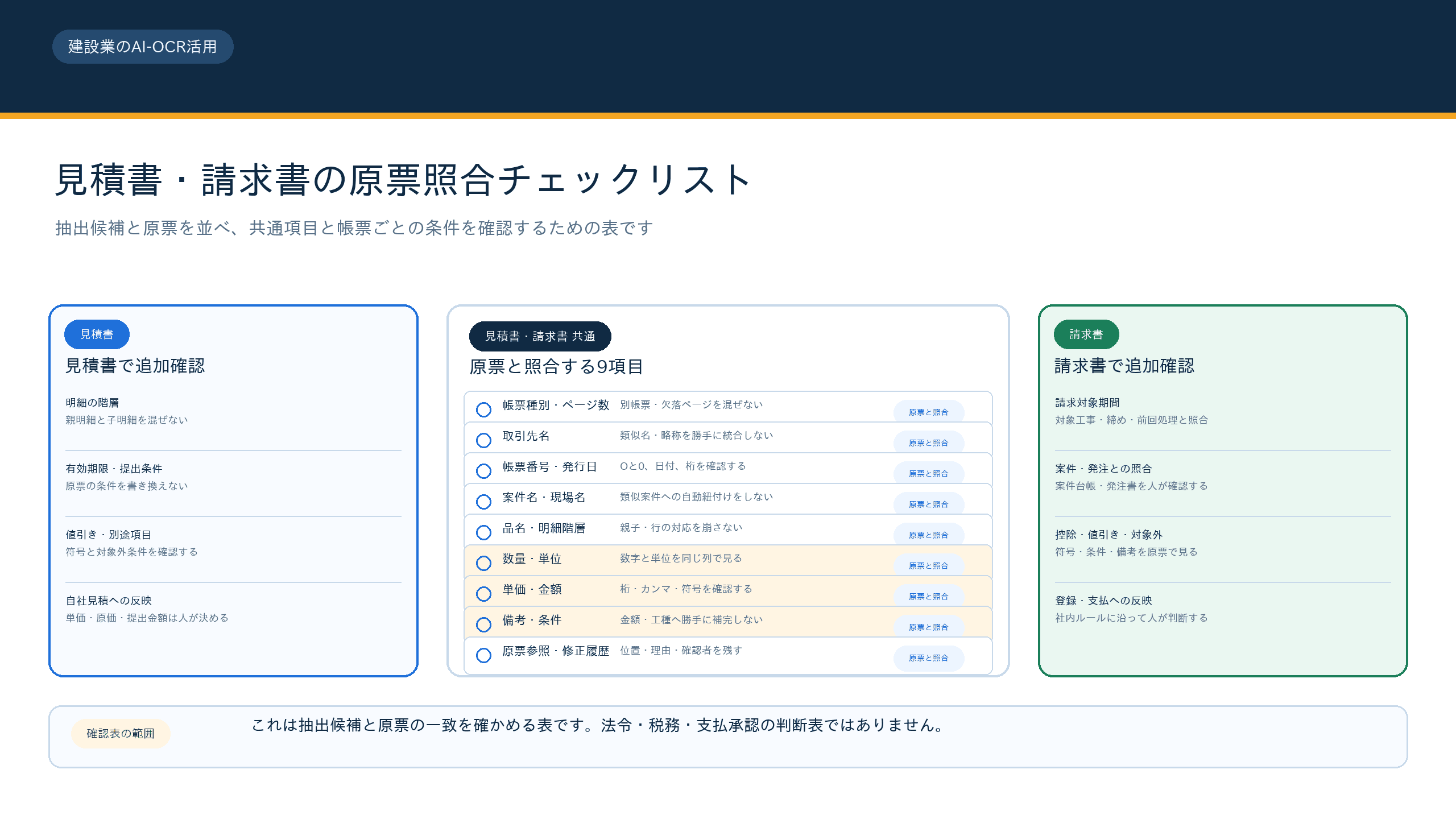Screen dimensions: 1456x819
Task: Tick the circle for 単価・金額
Action: point(483,594)
